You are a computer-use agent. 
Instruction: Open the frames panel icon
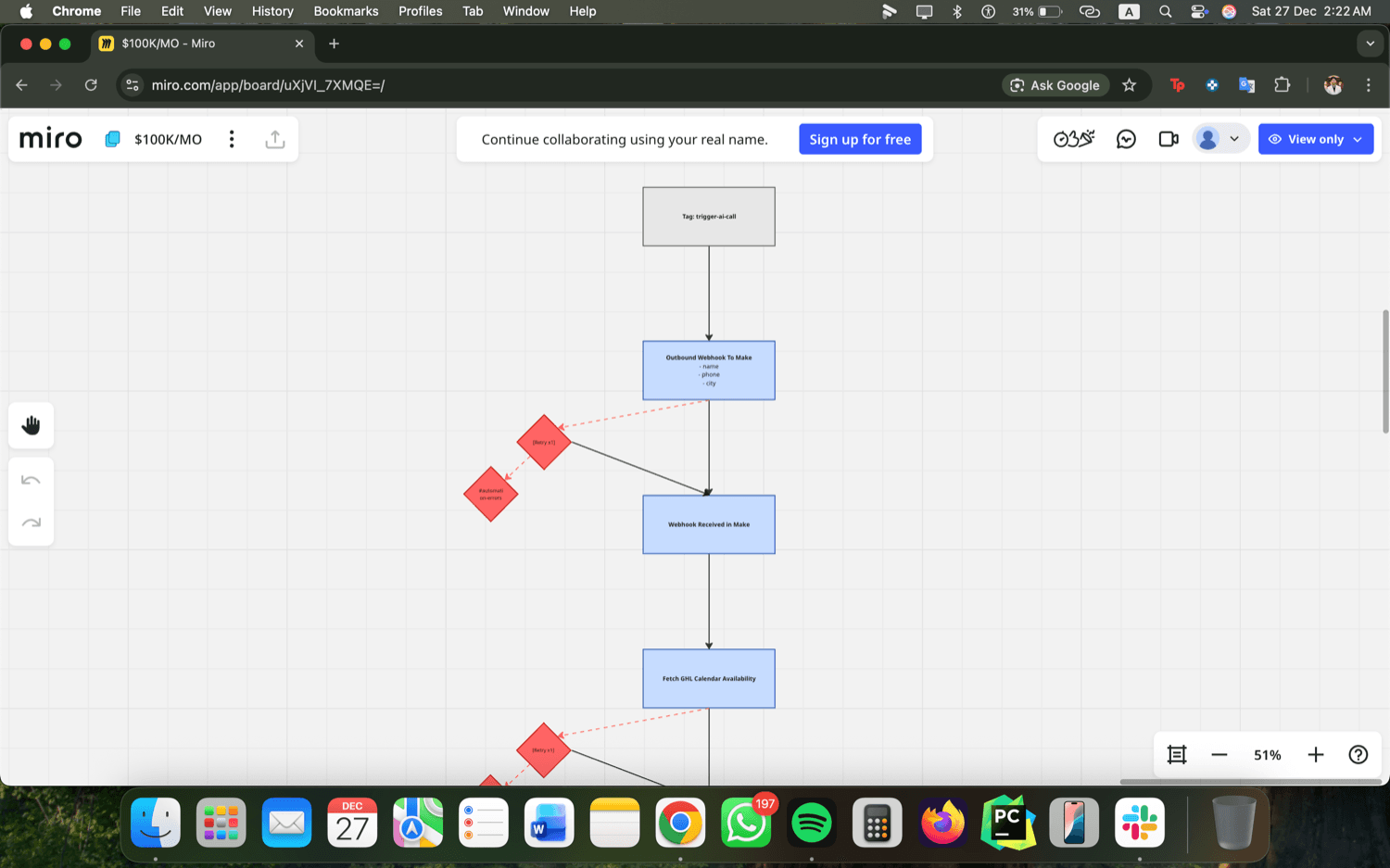[x=1177, y=755]
